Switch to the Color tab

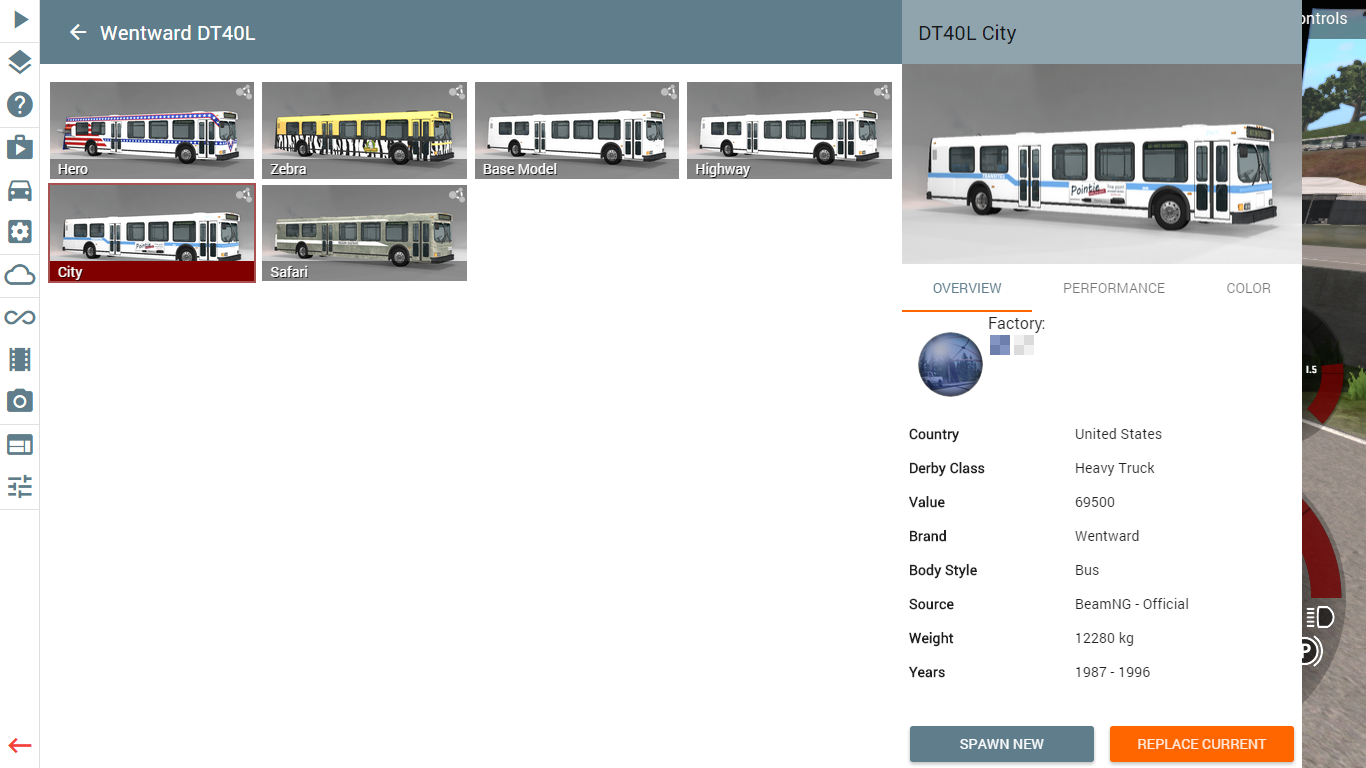[x=1248, y=288]
